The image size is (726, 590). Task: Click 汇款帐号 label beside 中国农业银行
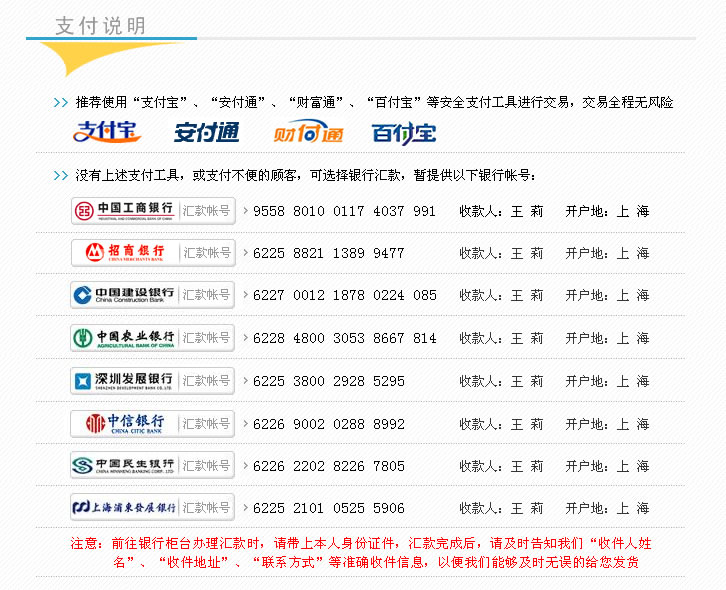coord(206,338)
